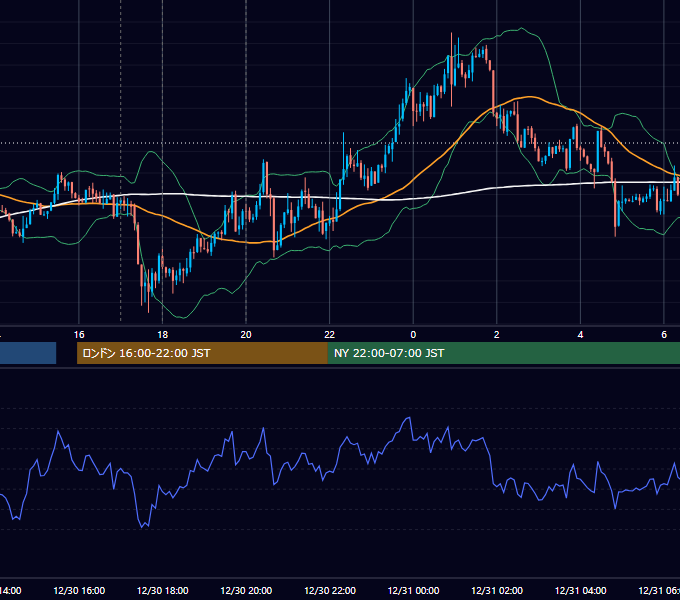Click the 12/31 00:00 date label
The height and width of the screenshot is (600, 680).
(x=413, y=591)
